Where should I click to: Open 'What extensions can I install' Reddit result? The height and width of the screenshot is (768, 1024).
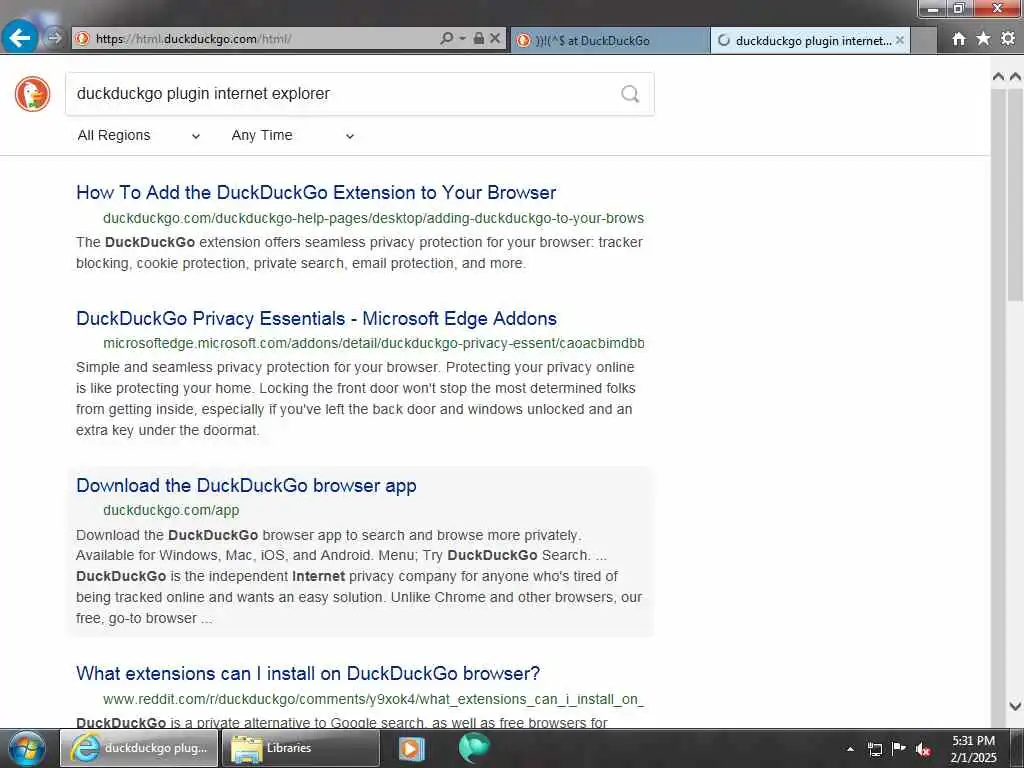(308, 674)
